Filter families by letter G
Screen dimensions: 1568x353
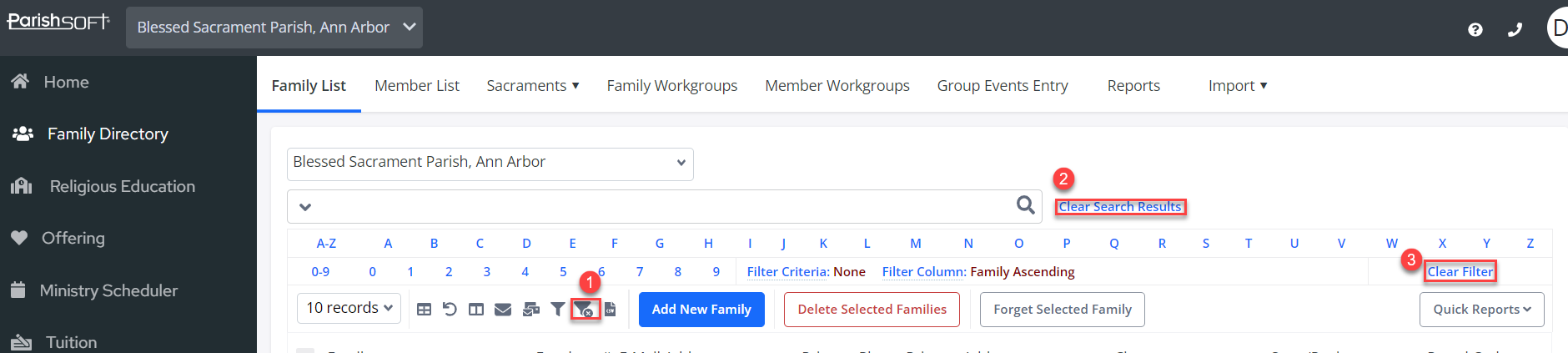(x=660, y=244)
